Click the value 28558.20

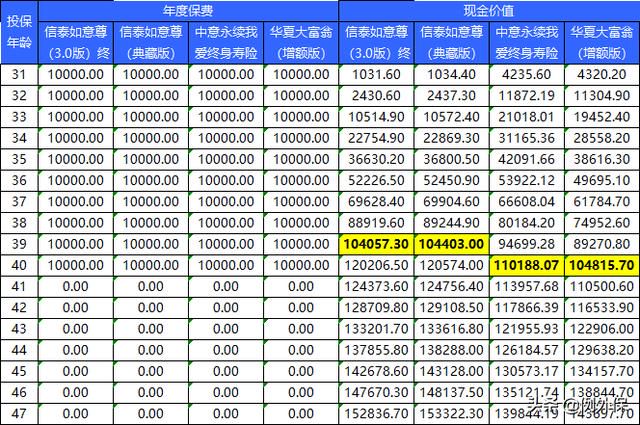coord(602,138)
